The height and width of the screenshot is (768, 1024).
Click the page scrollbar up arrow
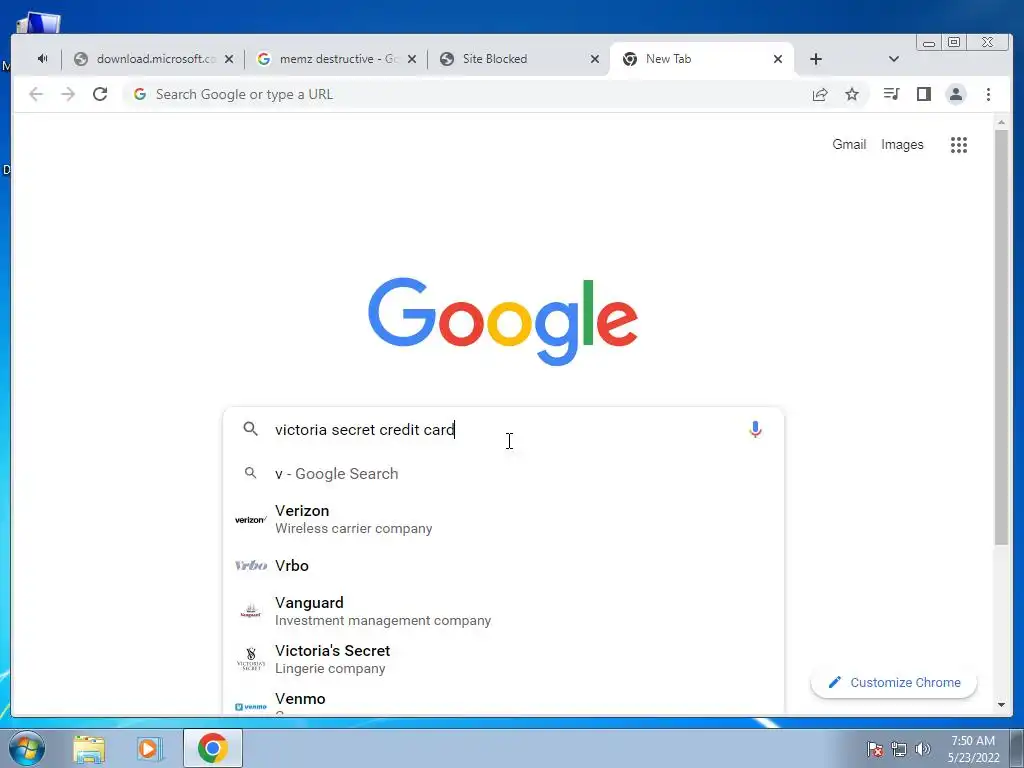click(1001, 122)
